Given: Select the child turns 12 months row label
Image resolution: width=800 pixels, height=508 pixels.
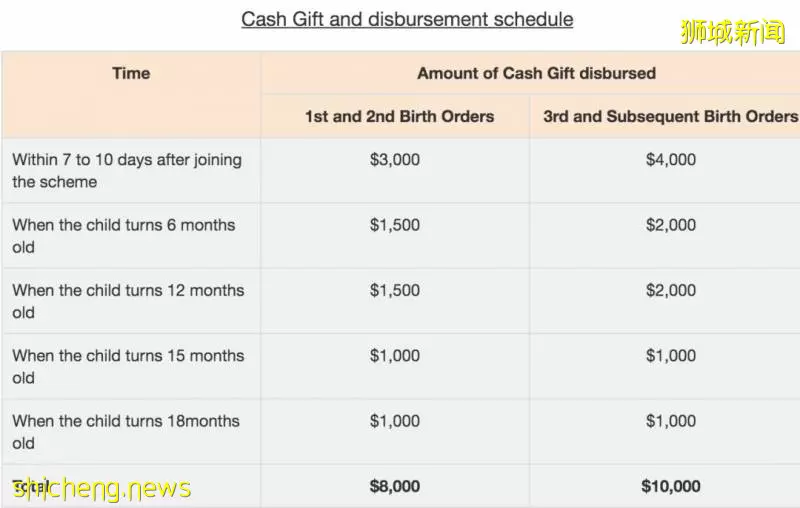Looking at the screenshot, I should [x=128, y=301].
